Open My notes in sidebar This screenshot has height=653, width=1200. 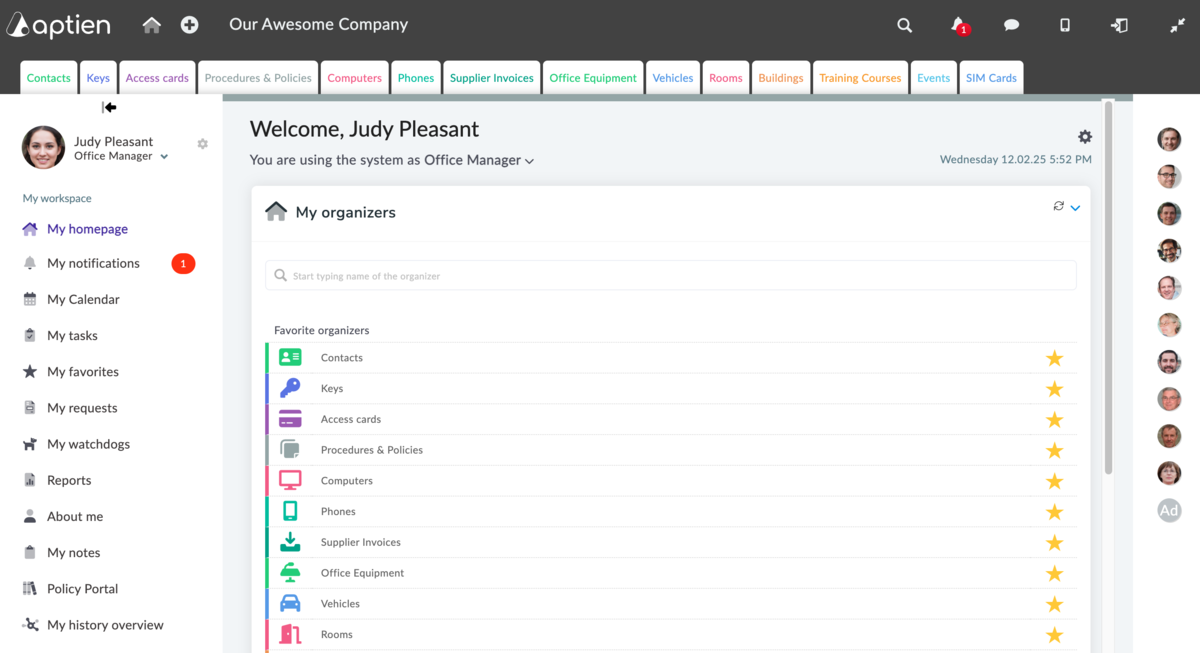click(x=73, y=552)
